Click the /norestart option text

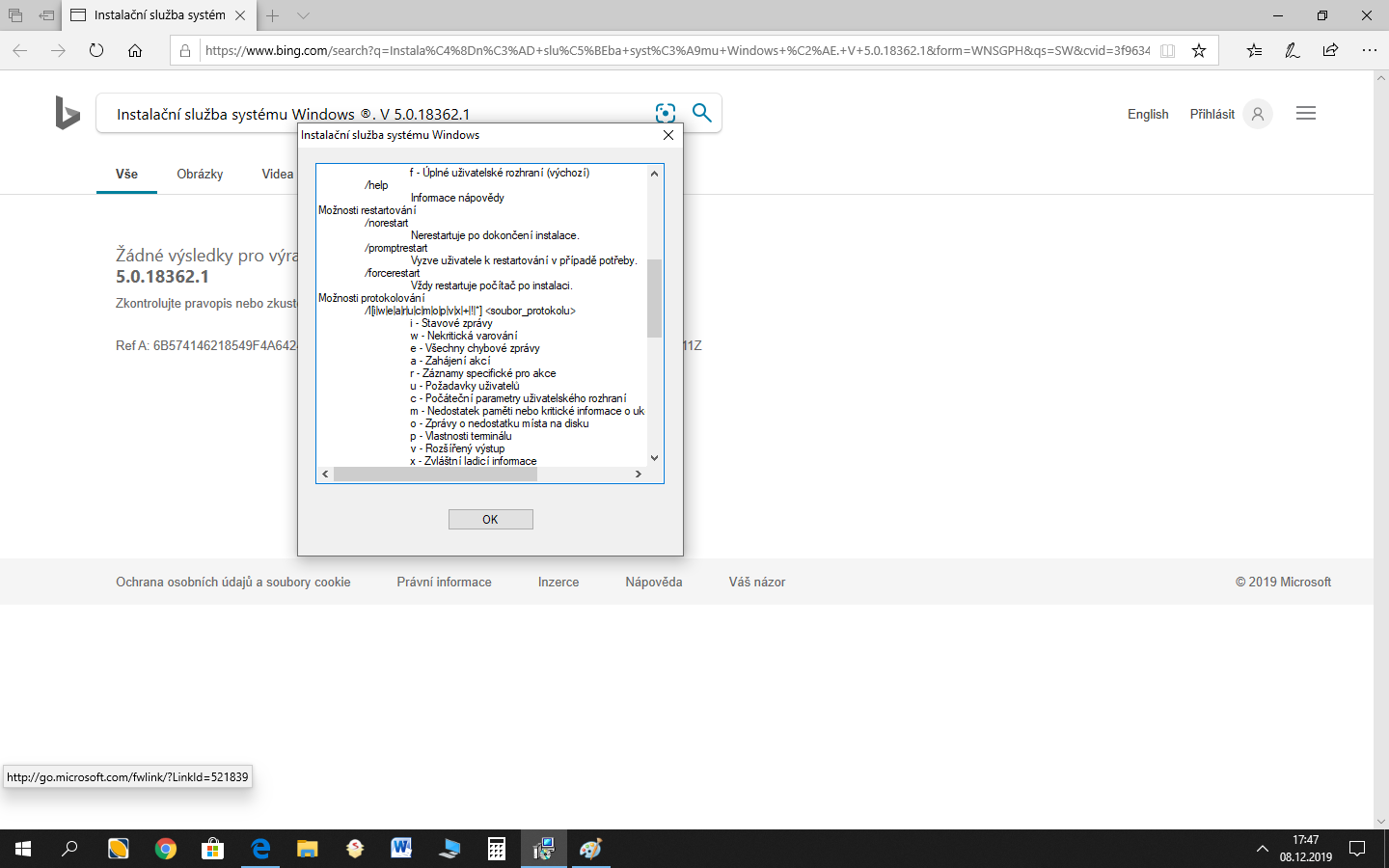coord(387,223)
